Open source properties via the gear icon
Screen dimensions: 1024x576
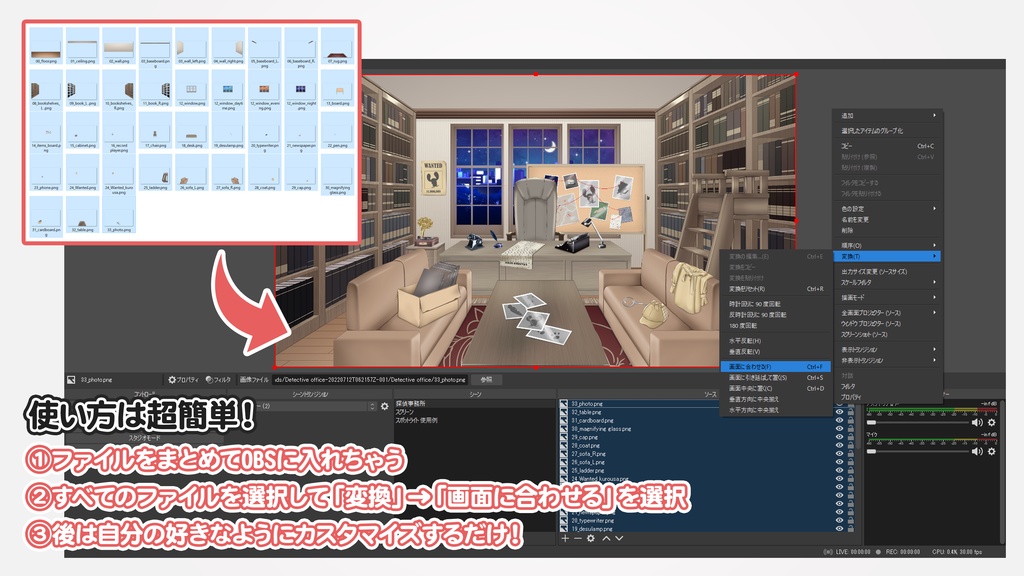pyautogui.click(x=590, y=537)
